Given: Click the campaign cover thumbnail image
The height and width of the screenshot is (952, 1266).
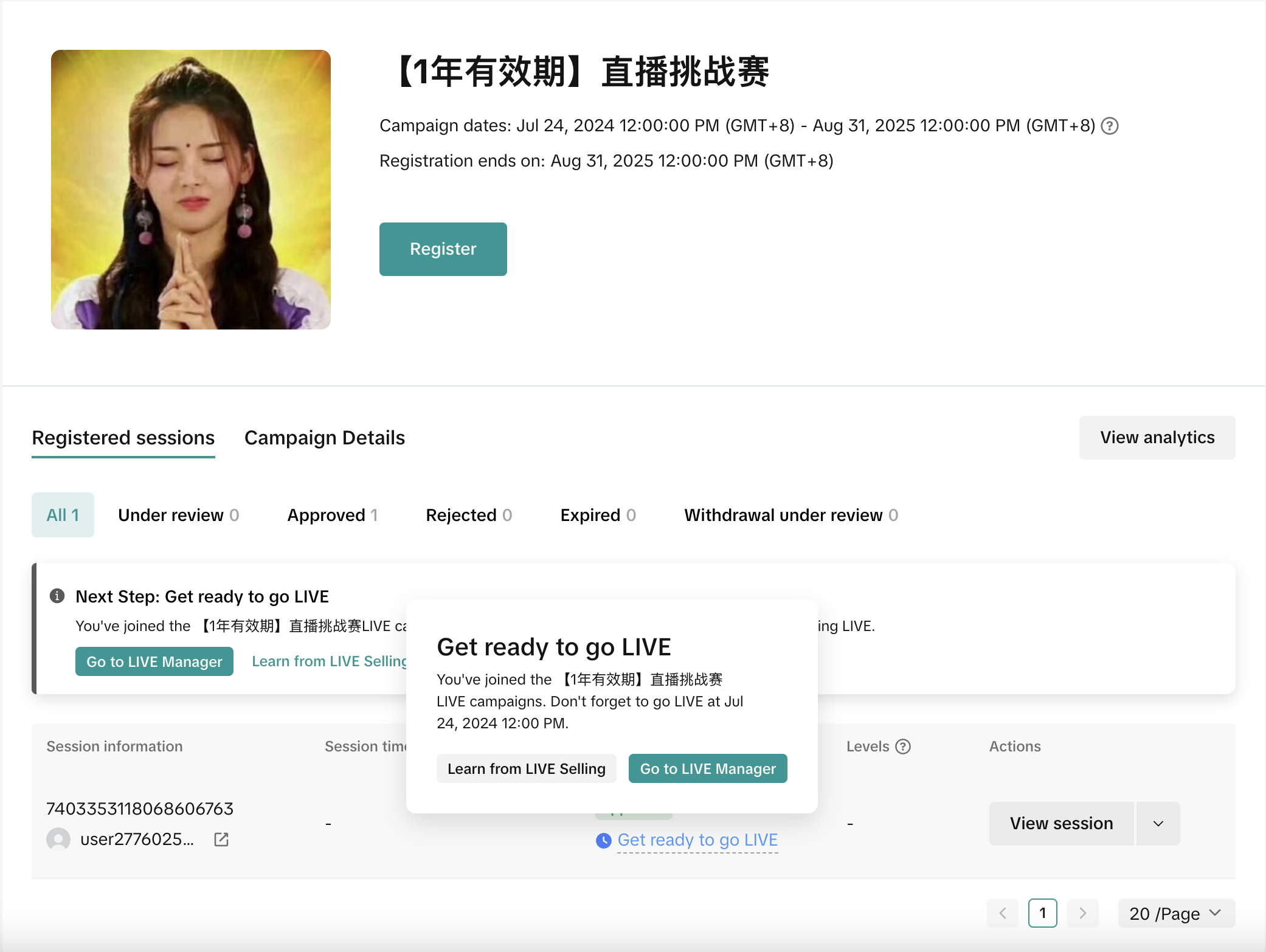Looking at the screenshot, I should pyautogui.click(x=191, y=190).
